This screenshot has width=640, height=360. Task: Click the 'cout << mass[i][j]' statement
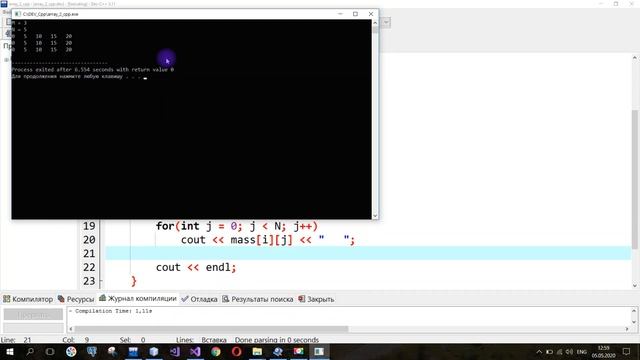[268, 240]
